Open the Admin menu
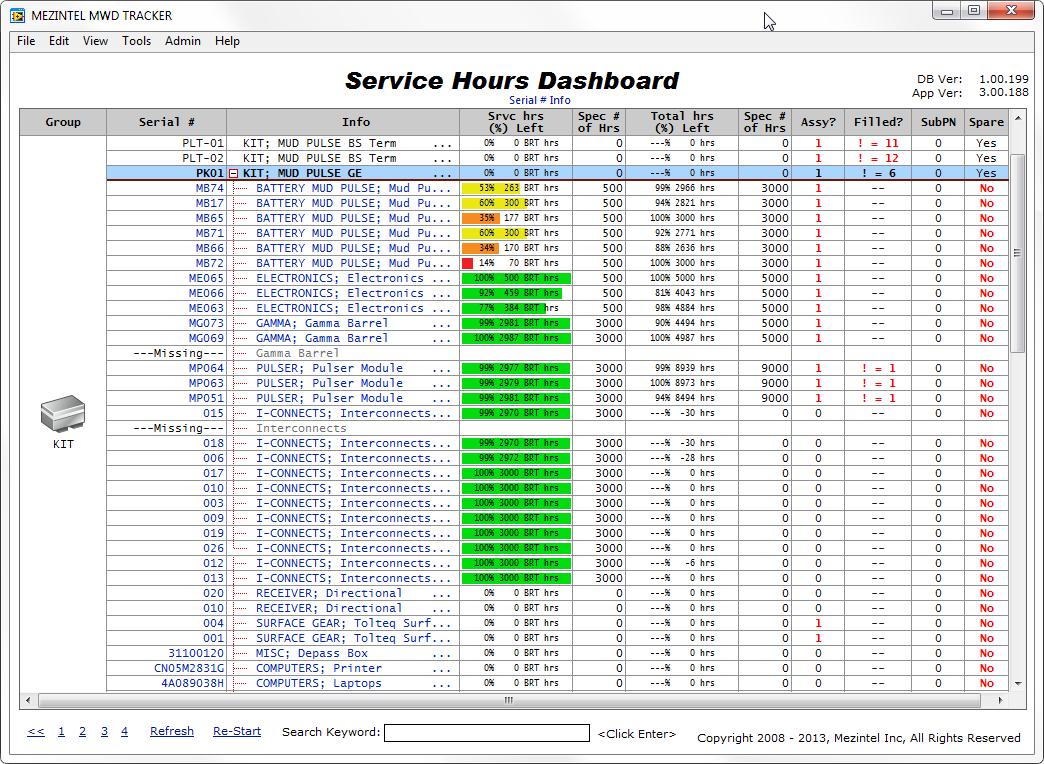 (x=183, y=41)
